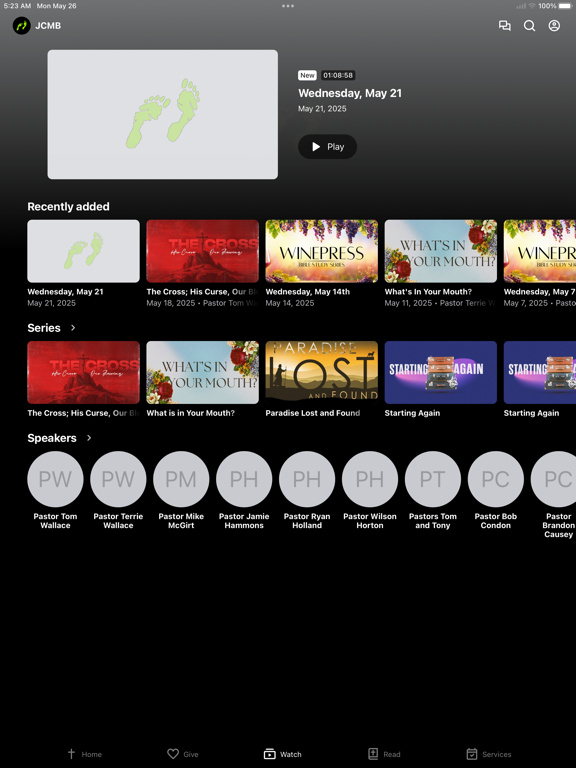Open the JCMB footprints logo
This screenshot has height=768, width=576.
pos(22,25)
